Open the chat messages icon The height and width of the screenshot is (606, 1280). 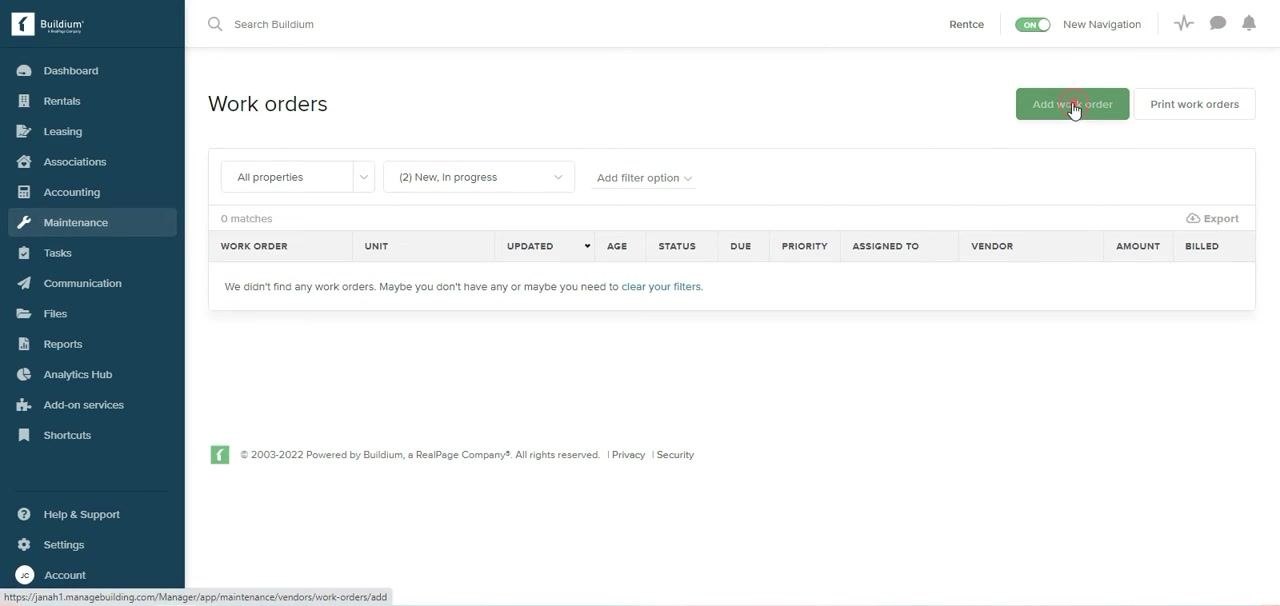pos(1218,23)
